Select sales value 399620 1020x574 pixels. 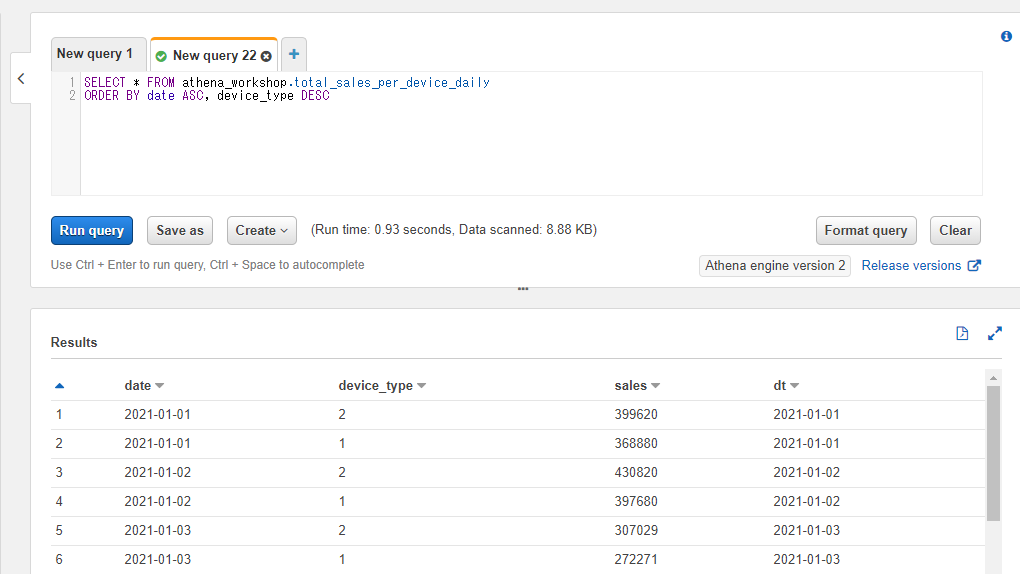[636, 415]
